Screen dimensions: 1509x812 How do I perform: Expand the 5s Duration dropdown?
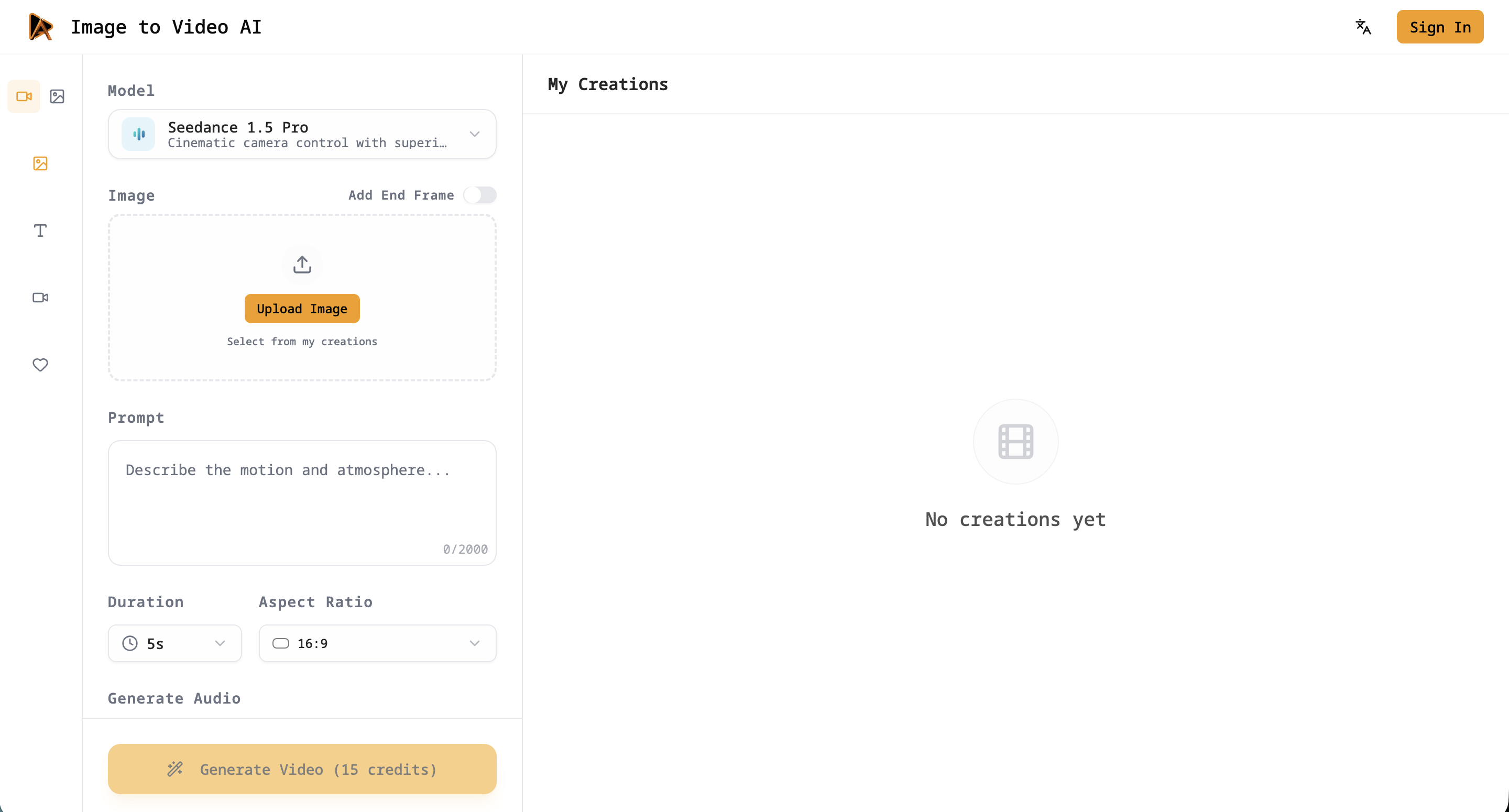coord(174,643)
